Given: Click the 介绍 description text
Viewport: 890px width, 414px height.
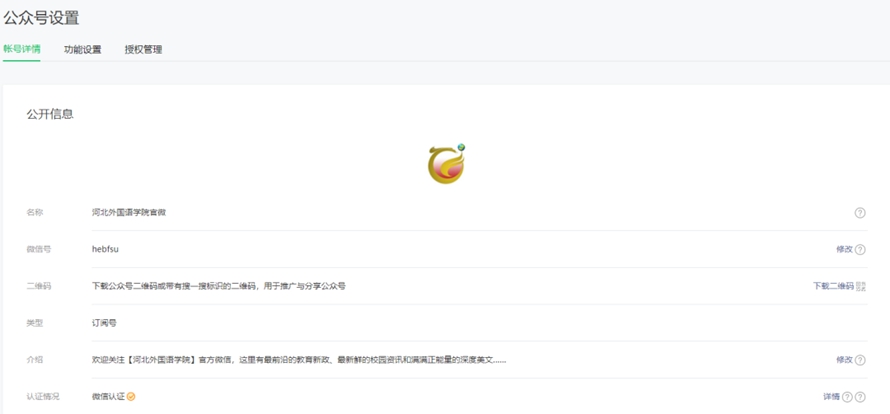Looking at the screenshot, I should pyautogui.click(x=298, y=360).
